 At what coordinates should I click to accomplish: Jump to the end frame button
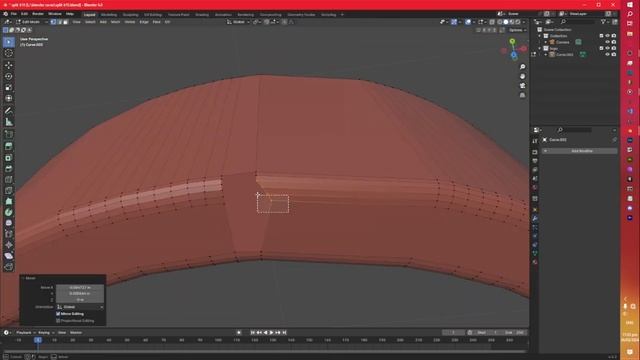(x=284, y=333)
